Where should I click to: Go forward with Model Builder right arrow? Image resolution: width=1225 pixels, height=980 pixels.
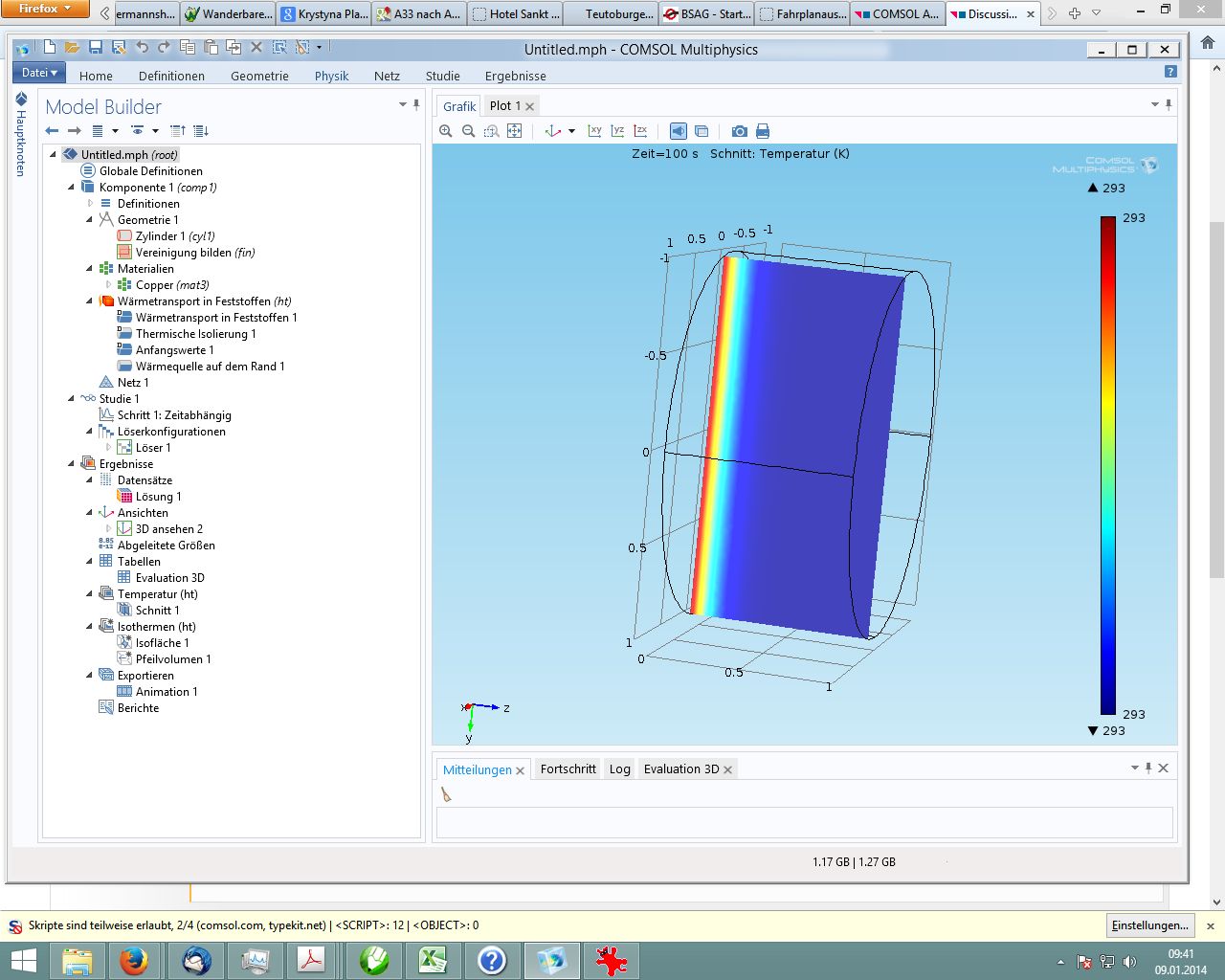click(74, 131)
